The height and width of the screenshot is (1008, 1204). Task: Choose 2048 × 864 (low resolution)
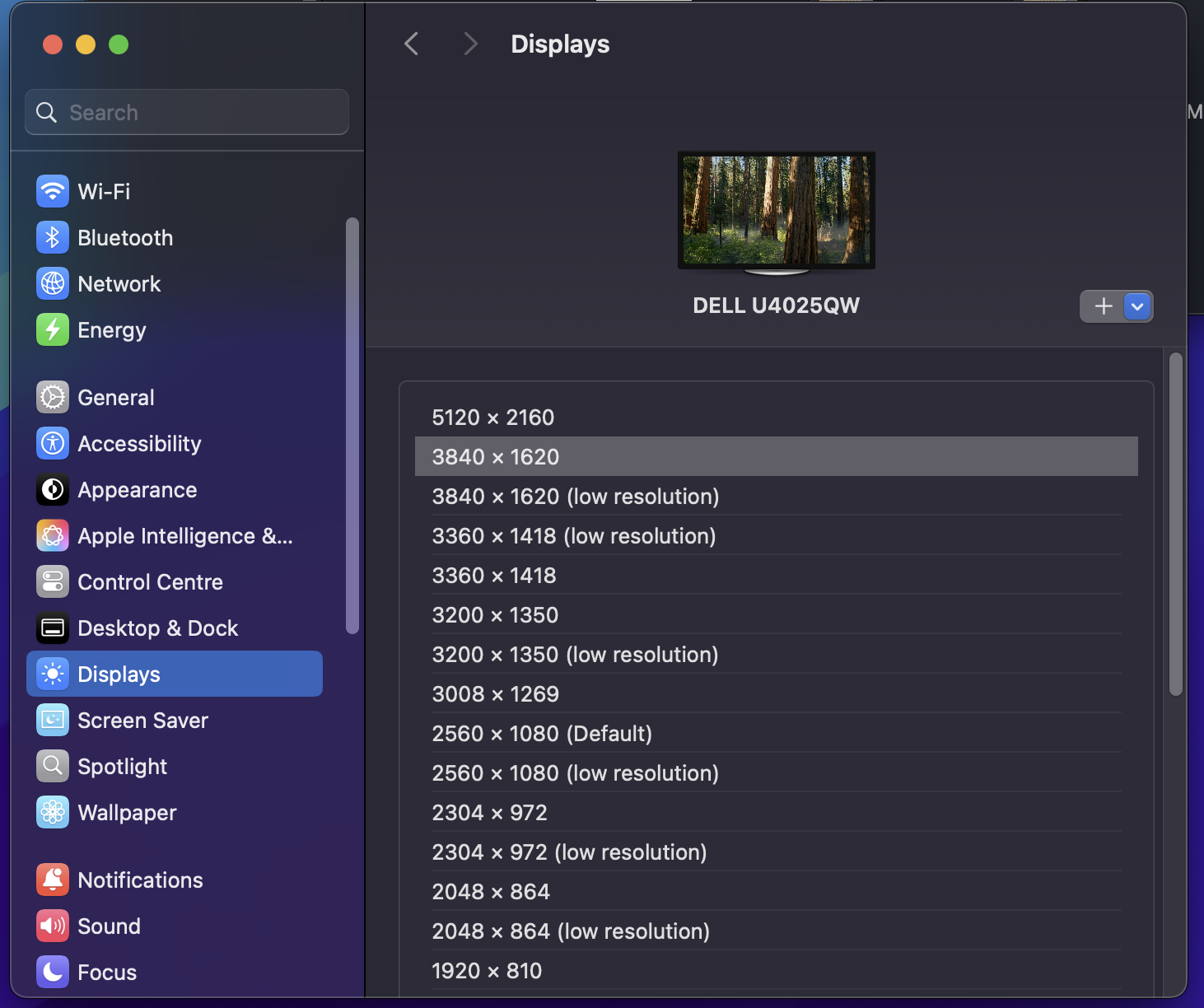coord(777,931)
